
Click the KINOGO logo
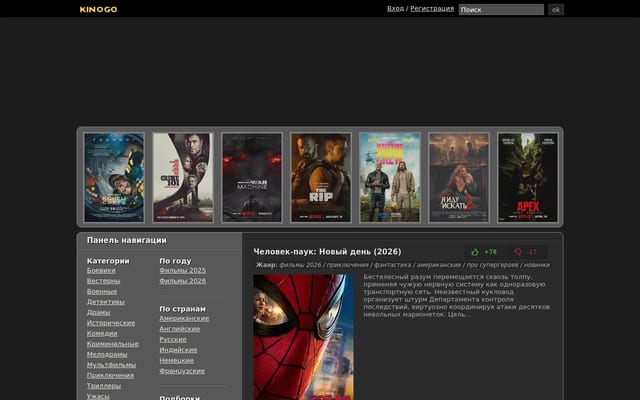[x=98, y=9]
